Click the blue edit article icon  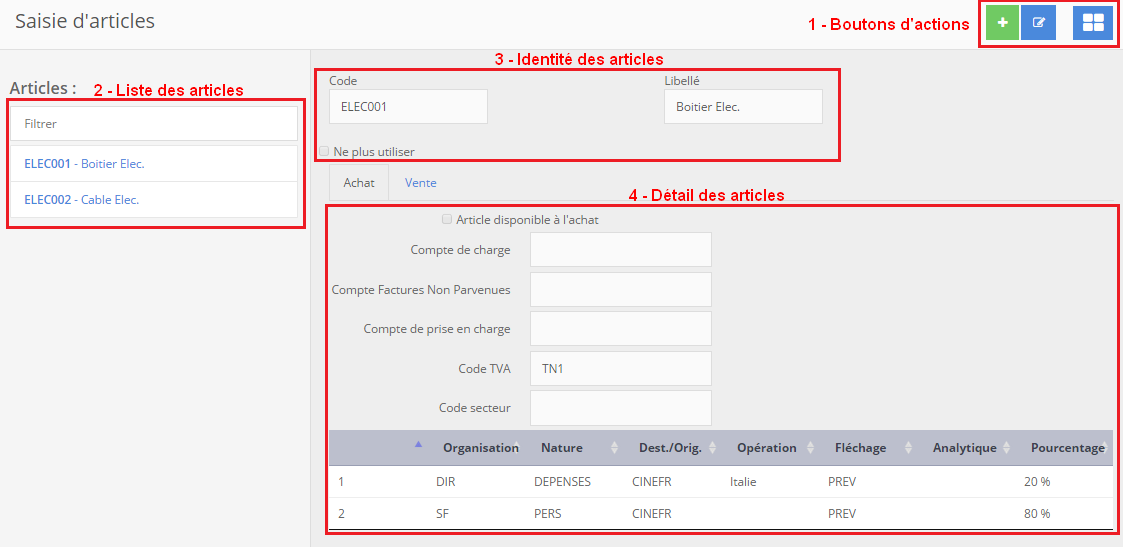(1038, 23)
